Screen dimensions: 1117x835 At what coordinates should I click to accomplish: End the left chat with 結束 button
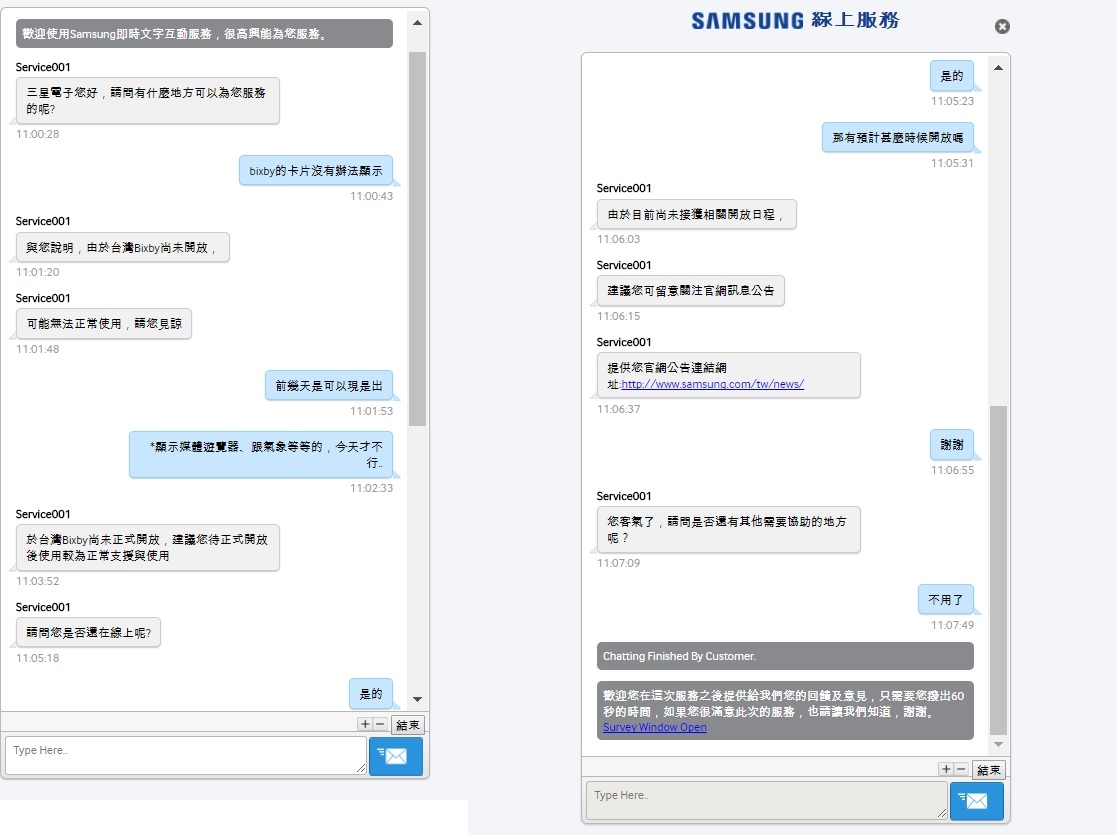coord(408,725)
